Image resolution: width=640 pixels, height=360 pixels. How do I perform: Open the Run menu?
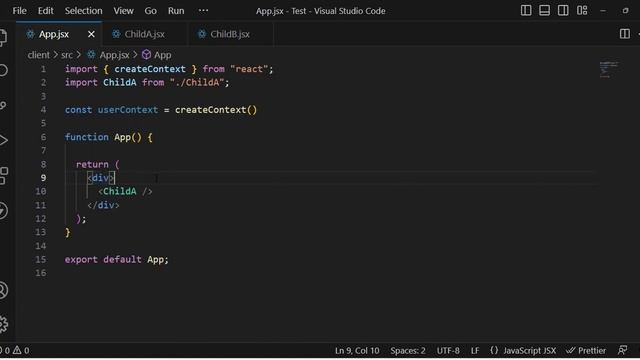(x=176, y=11)
